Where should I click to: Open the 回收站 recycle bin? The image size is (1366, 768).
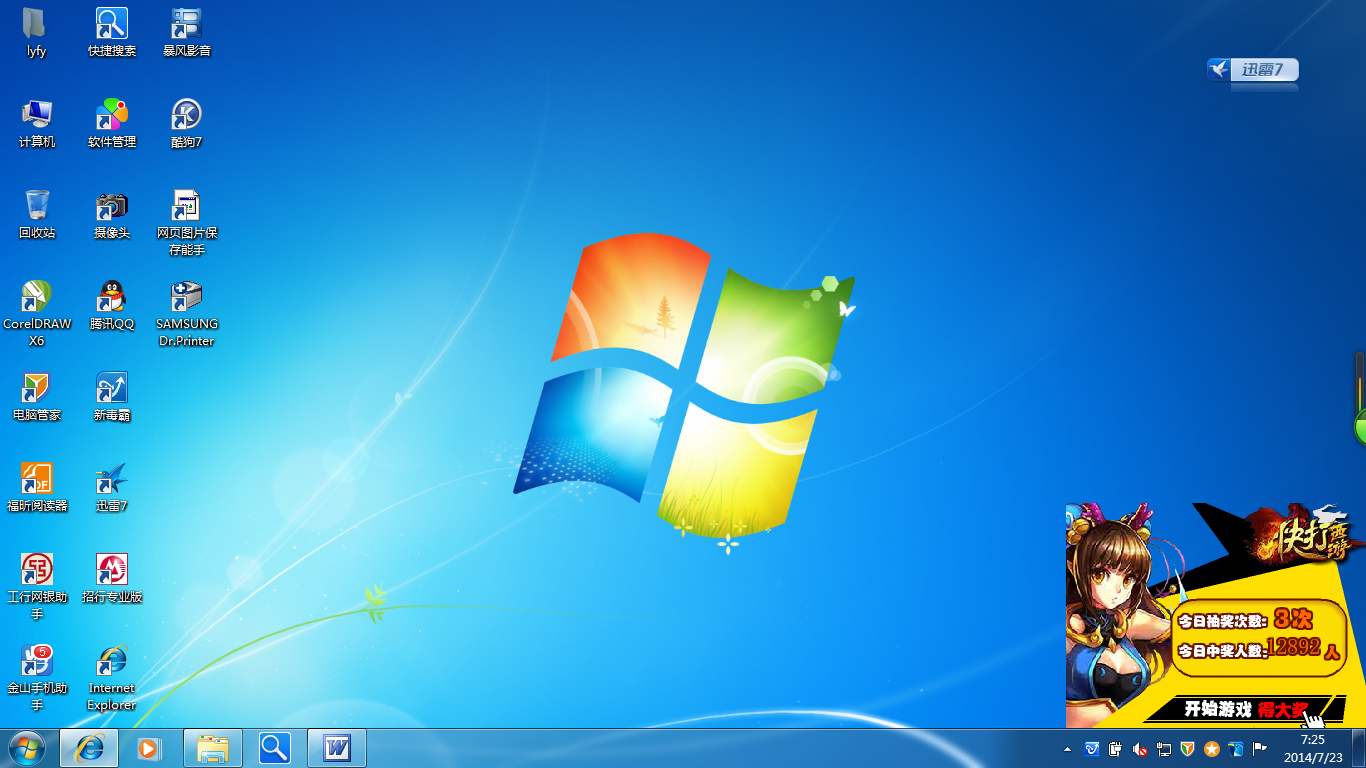36,214
